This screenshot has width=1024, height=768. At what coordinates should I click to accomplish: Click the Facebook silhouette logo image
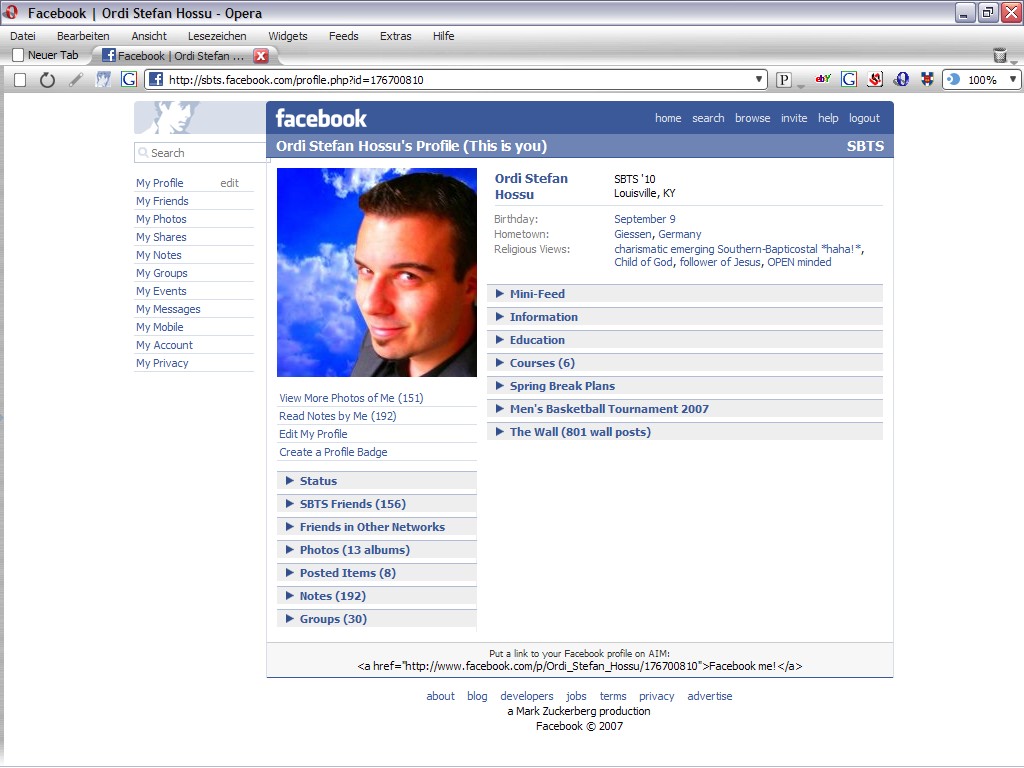(x=200, y=118)
